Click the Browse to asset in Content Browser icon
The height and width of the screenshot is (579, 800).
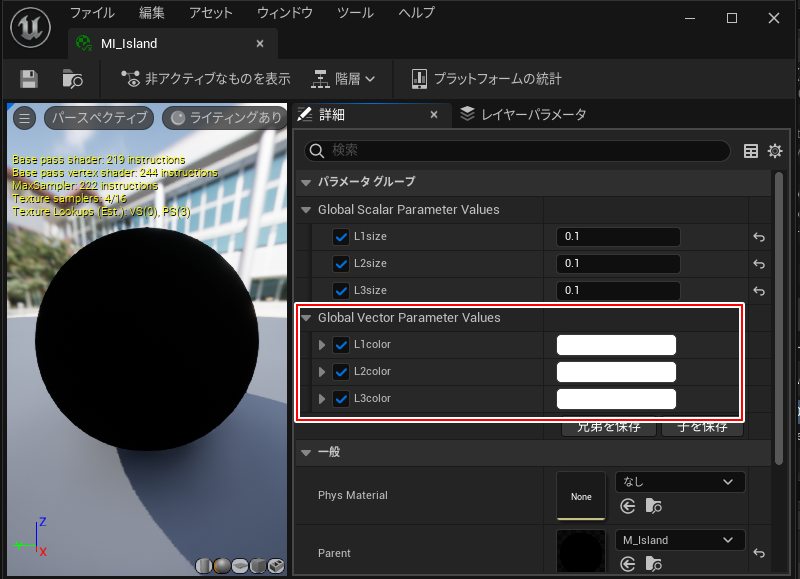coord(72,78)
